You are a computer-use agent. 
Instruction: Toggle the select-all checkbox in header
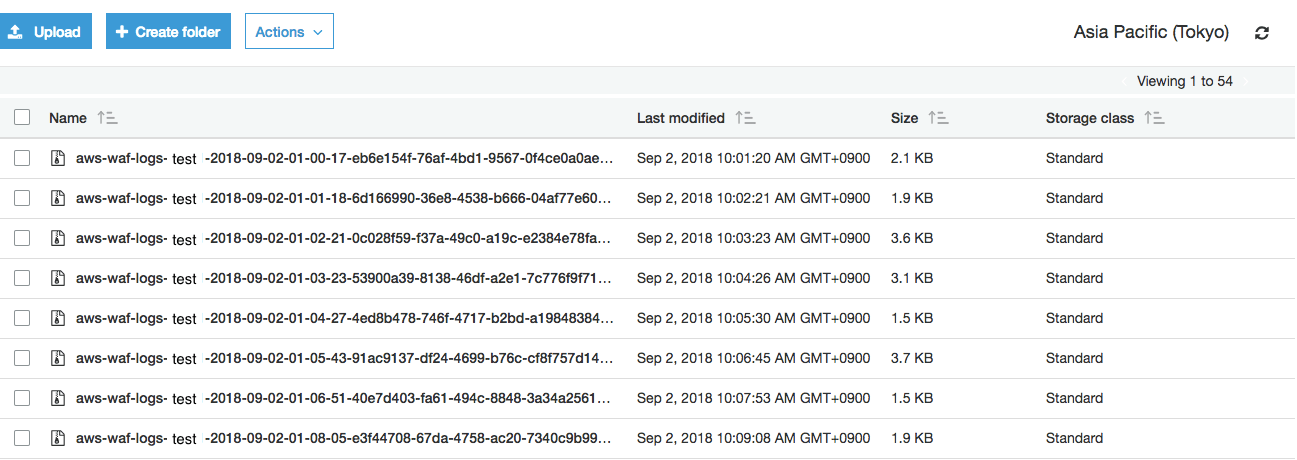[x=22, y=118]
